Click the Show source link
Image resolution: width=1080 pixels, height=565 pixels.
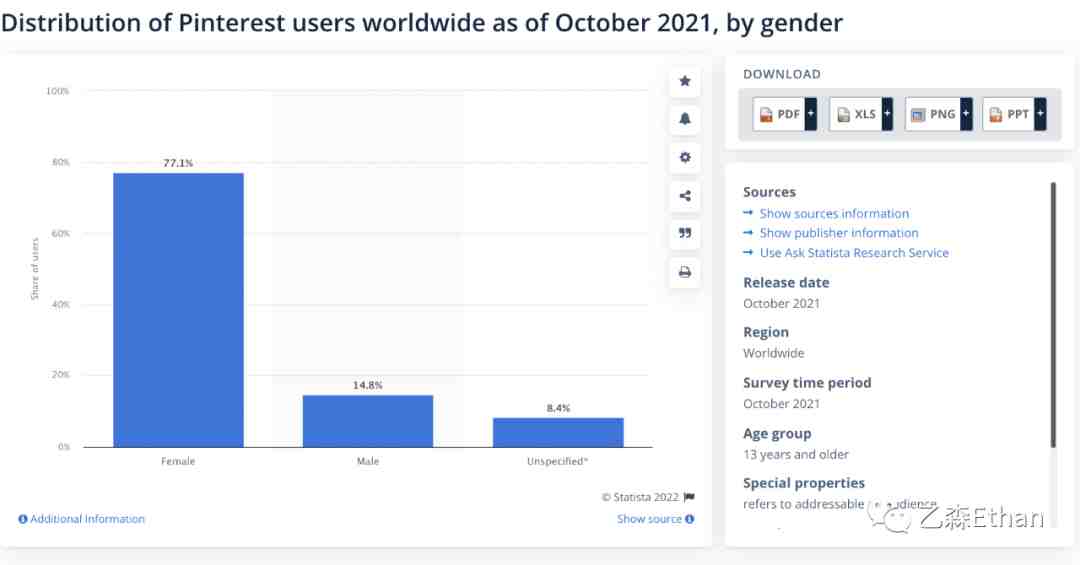649,519
